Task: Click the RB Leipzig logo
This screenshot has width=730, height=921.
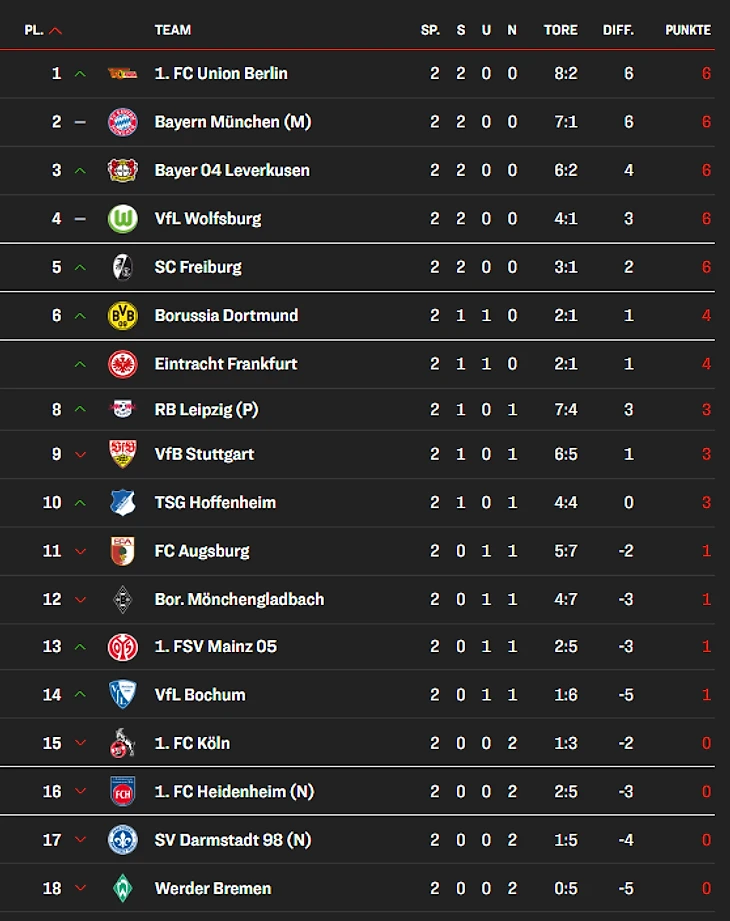Action: (x=122, y=409)
